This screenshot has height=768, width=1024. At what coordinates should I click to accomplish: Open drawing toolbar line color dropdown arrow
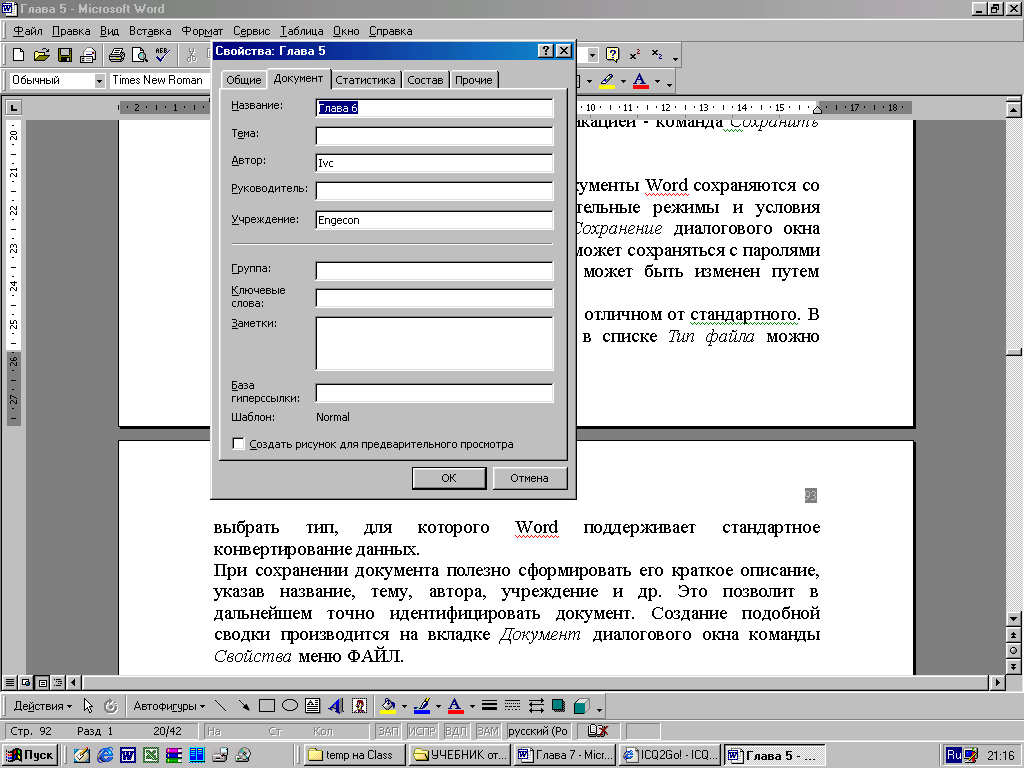[438, 706]
